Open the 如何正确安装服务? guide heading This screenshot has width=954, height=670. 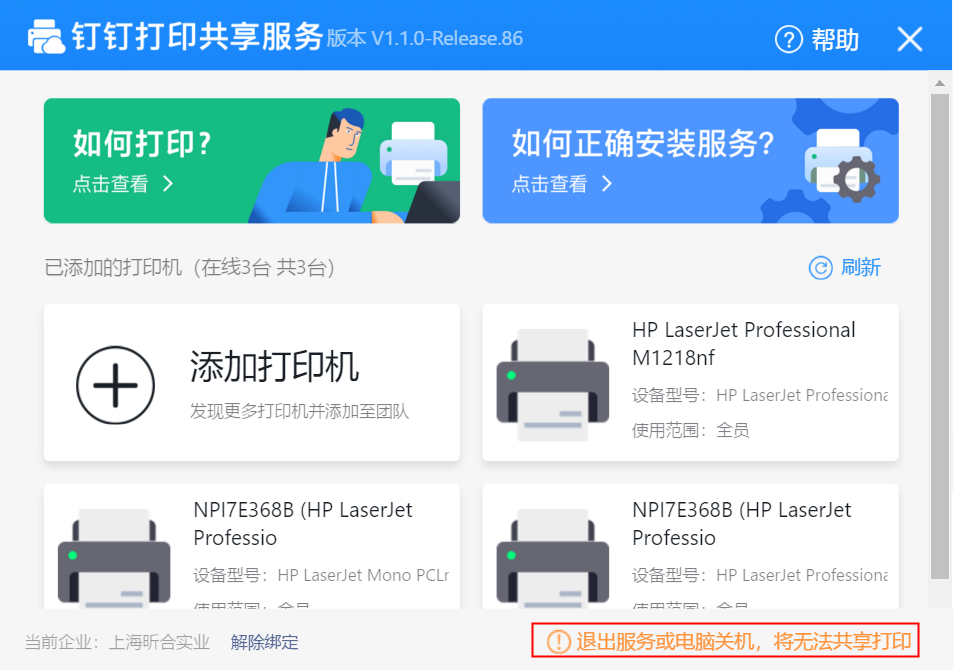click(x=643, y=144)
